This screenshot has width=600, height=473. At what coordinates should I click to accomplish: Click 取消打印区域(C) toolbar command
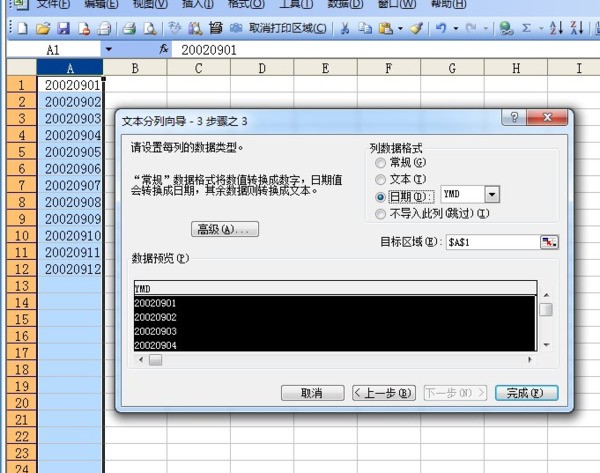point(288,28)
